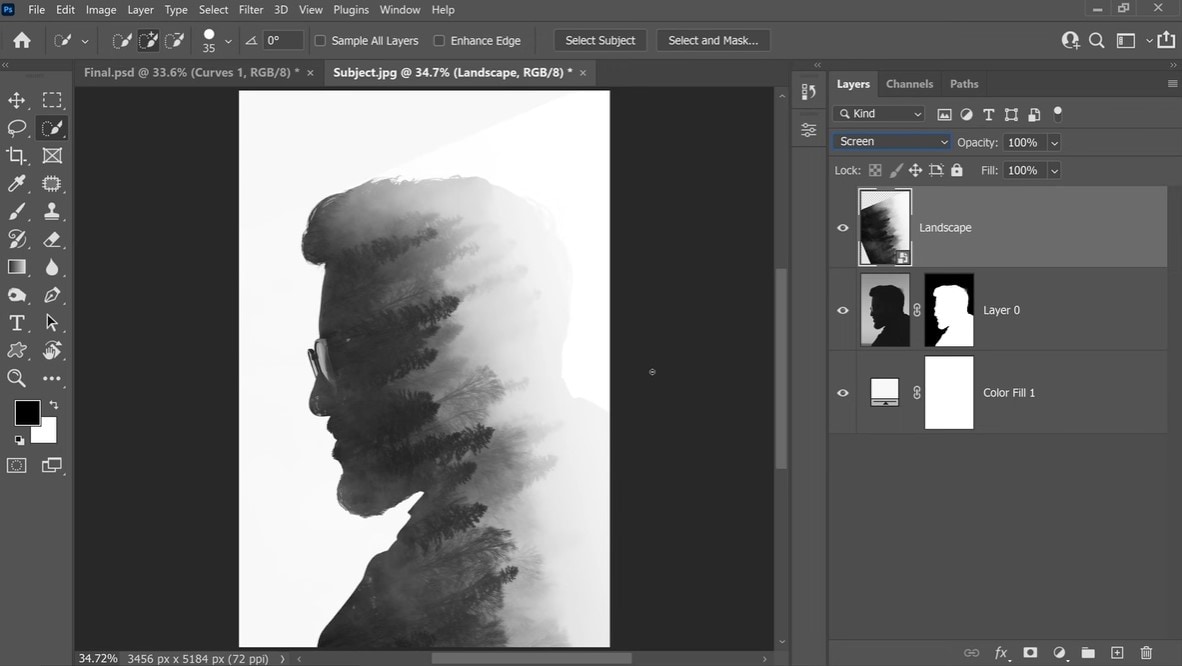The height and width of the screenshot is (666, 1182).
Task: Expand status bar info arrow
Action: pos(283,658)
